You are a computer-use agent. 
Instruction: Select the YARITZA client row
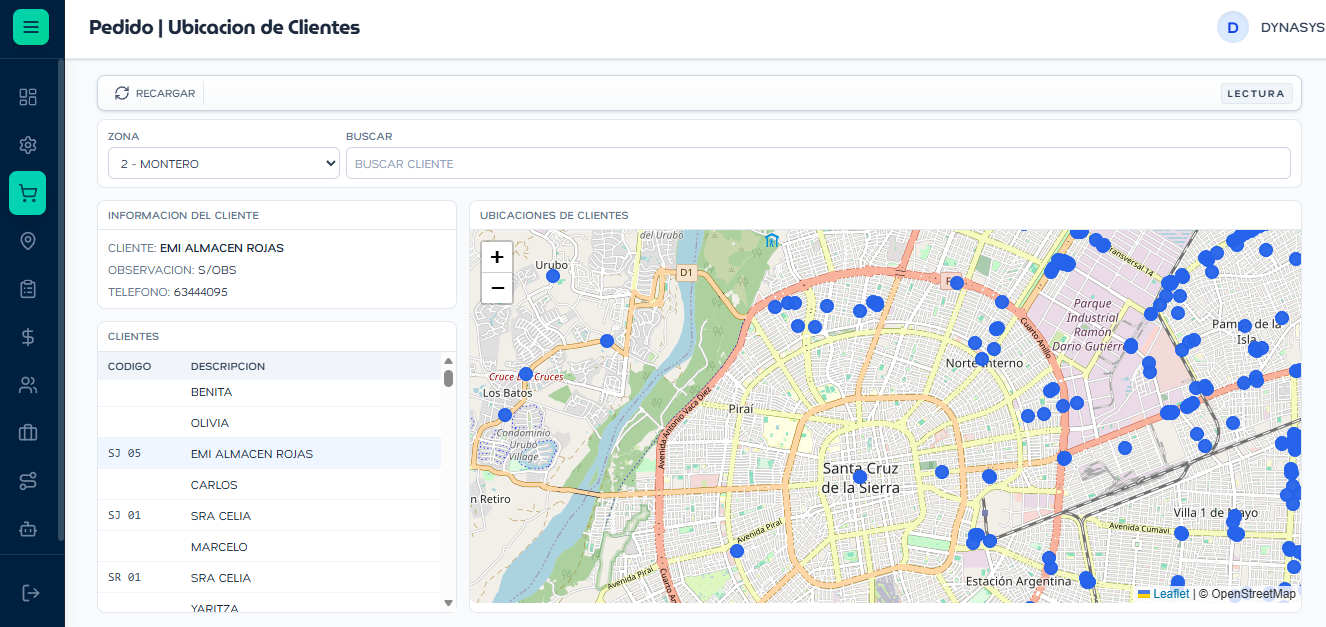point(269,604)
